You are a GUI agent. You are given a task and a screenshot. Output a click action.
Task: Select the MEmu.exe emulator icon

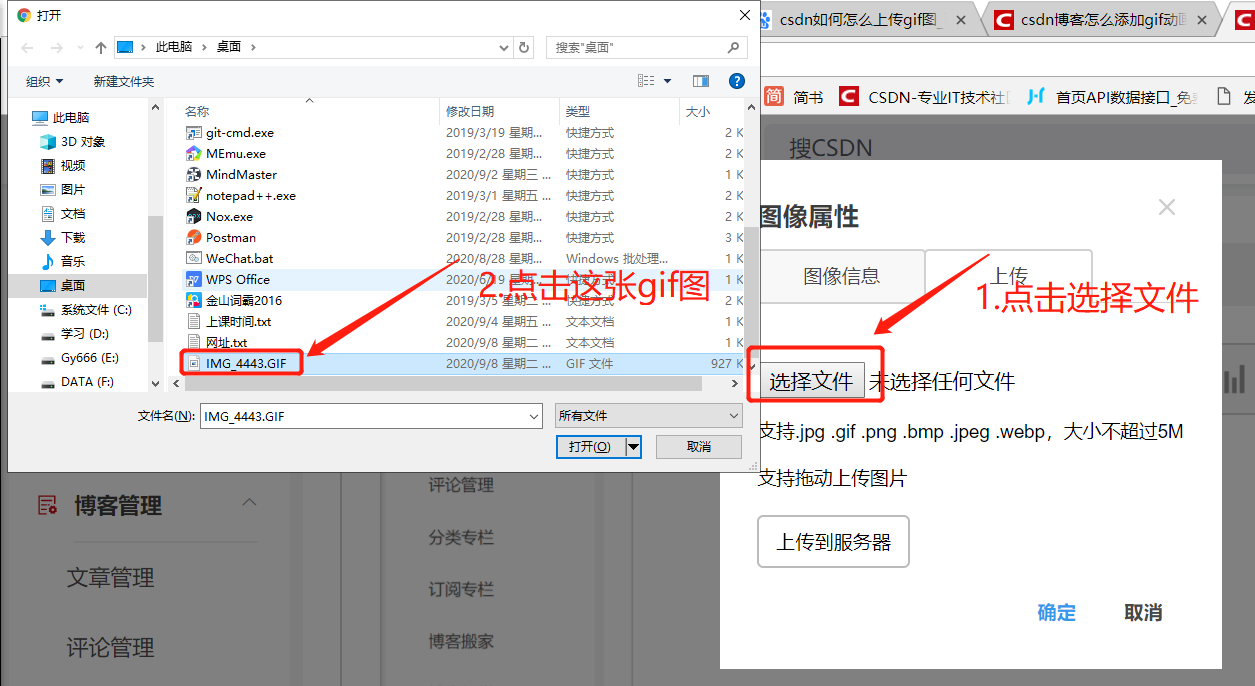[193, 153]
